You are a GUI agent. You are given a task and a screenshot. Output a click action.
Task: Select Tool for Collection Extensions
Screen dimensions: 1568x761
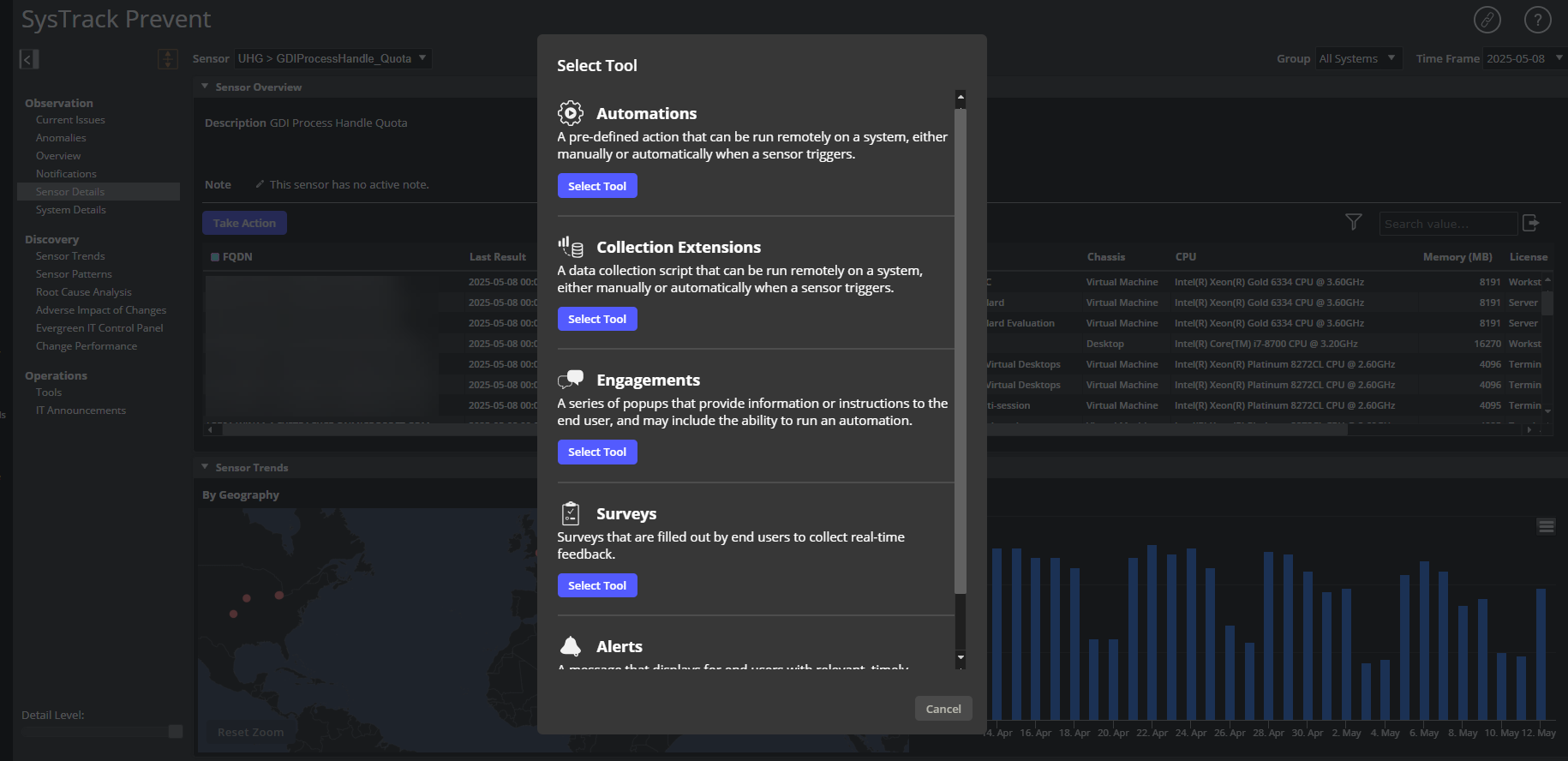pos(597,319)
